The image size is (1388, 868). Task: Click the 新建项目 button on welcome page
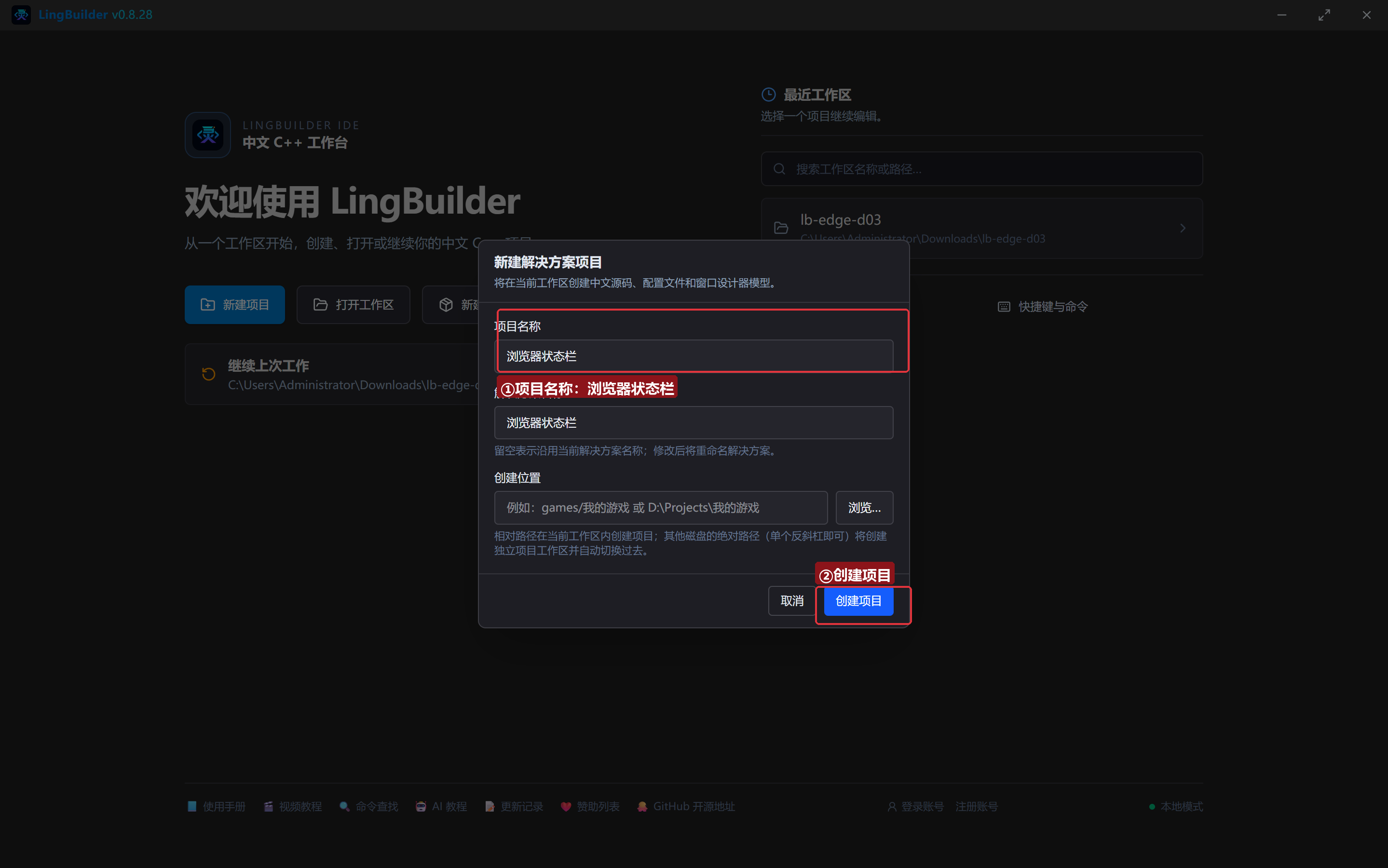[235, 305]
